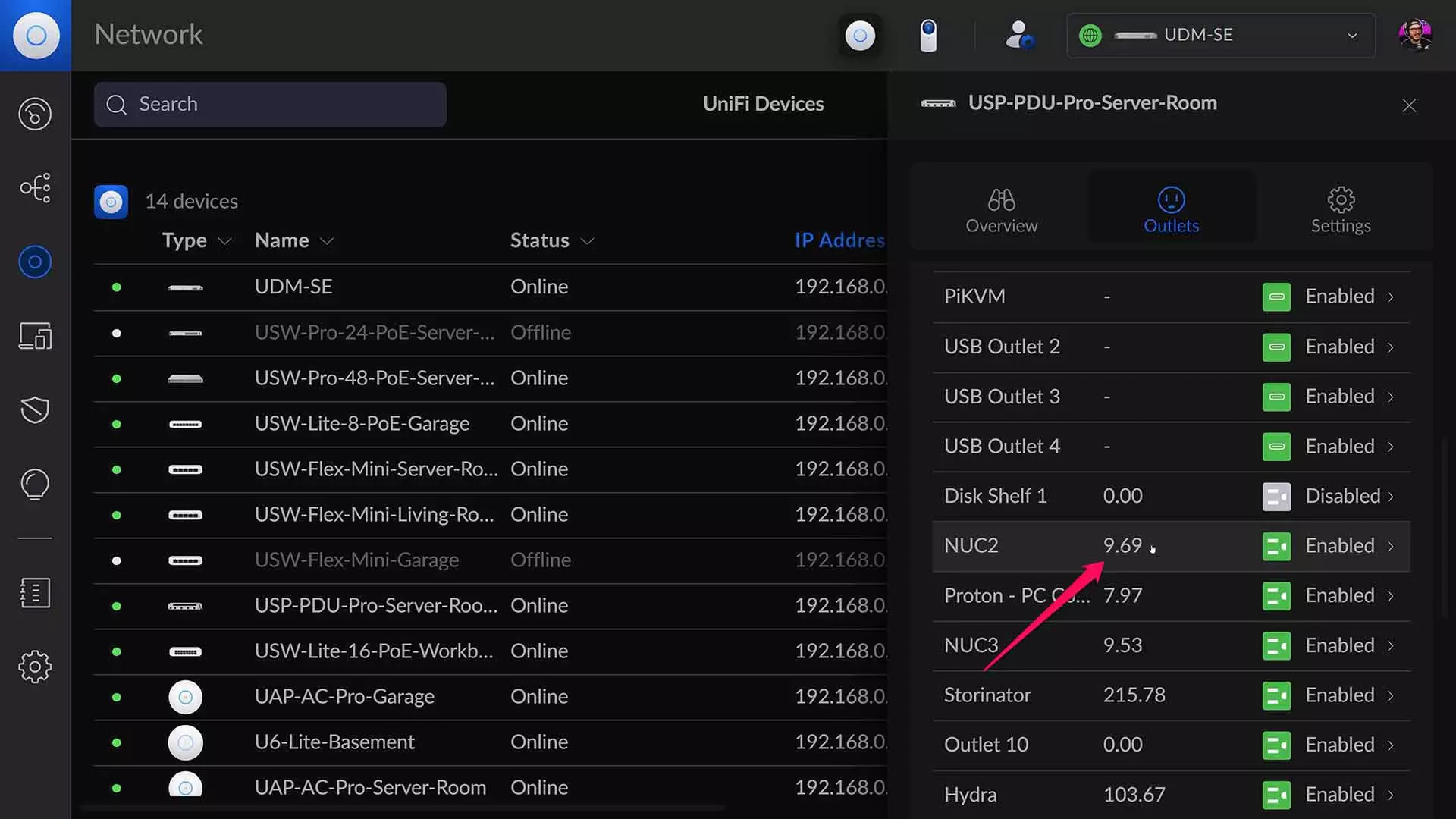Switch to the PDU Settings tab
This screenshot has height=819, width=1456.
coord(1341,210)
